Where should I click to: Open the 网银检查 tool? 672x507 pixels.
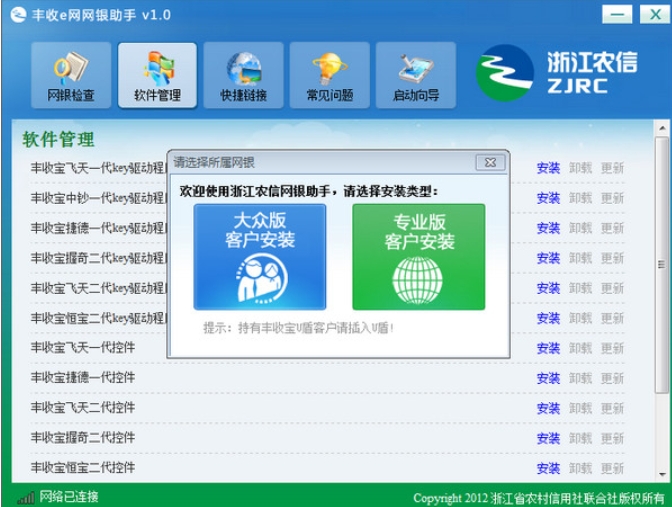pos(71,75)
